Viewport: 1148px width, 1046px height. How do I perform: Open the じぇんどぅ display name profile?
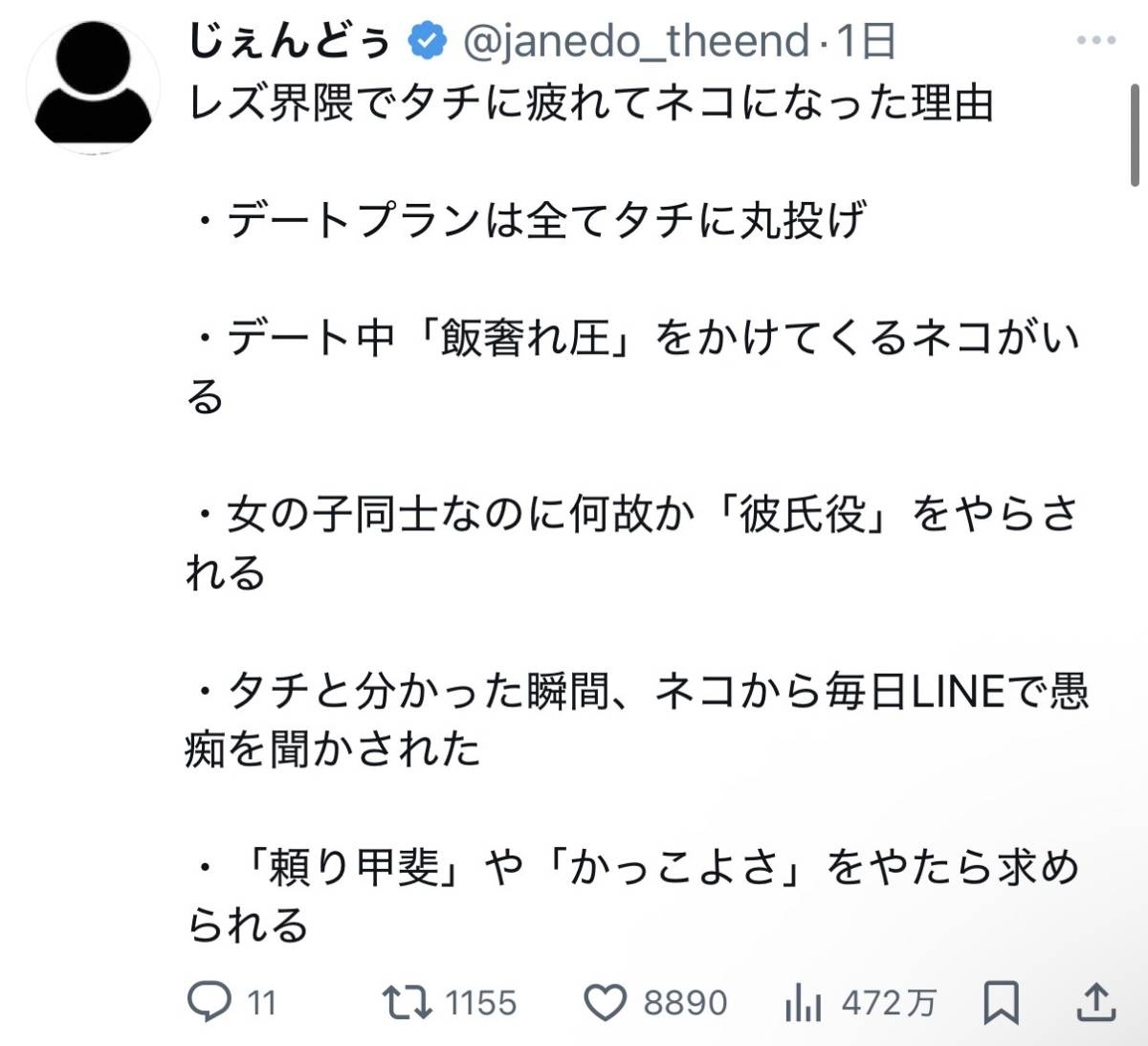pyautogui.click(x=290, y=41)
